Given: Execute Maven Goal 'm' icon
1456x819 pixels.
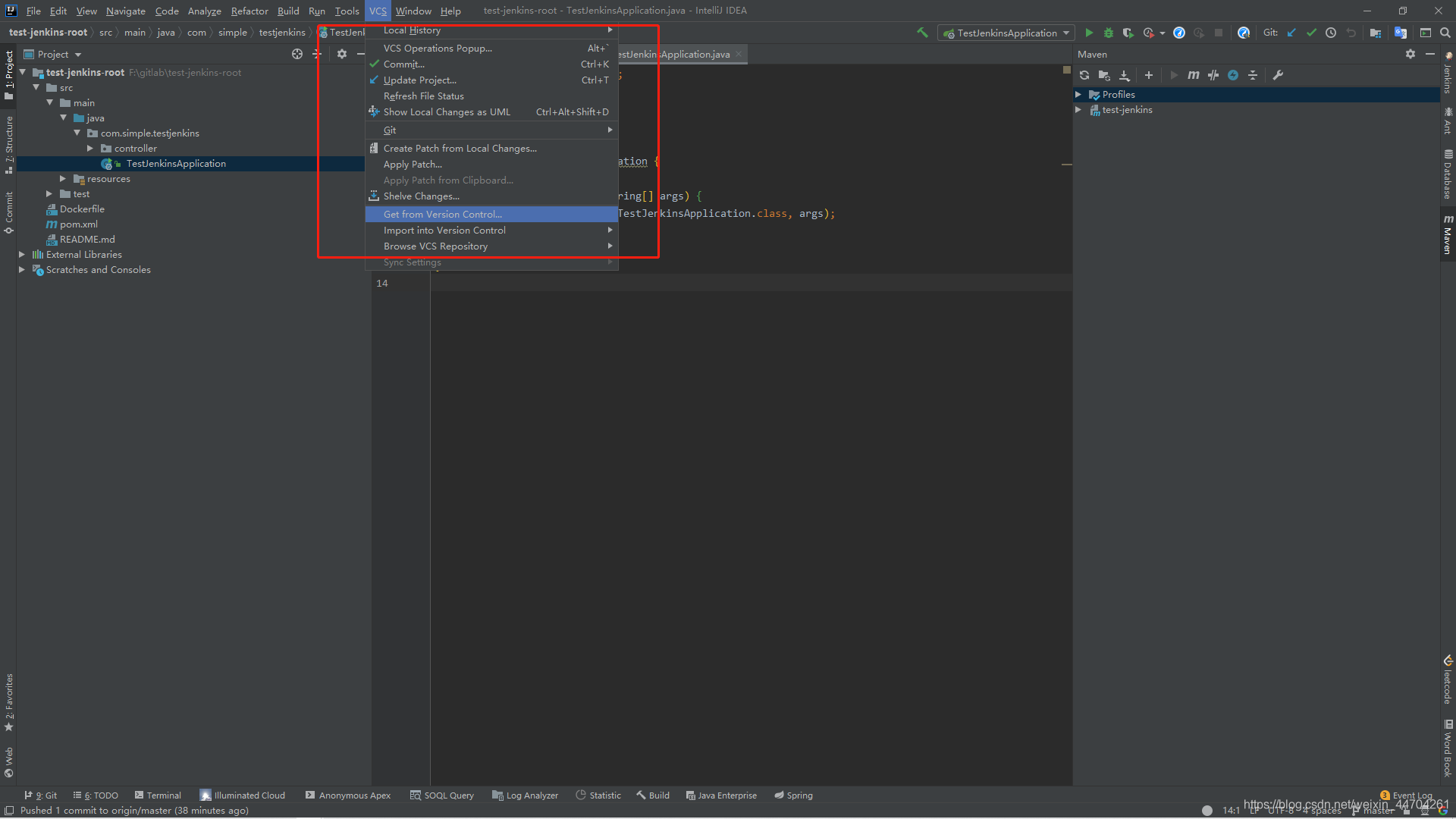Looking at the screenshot, I should [x=1194, y=75].
